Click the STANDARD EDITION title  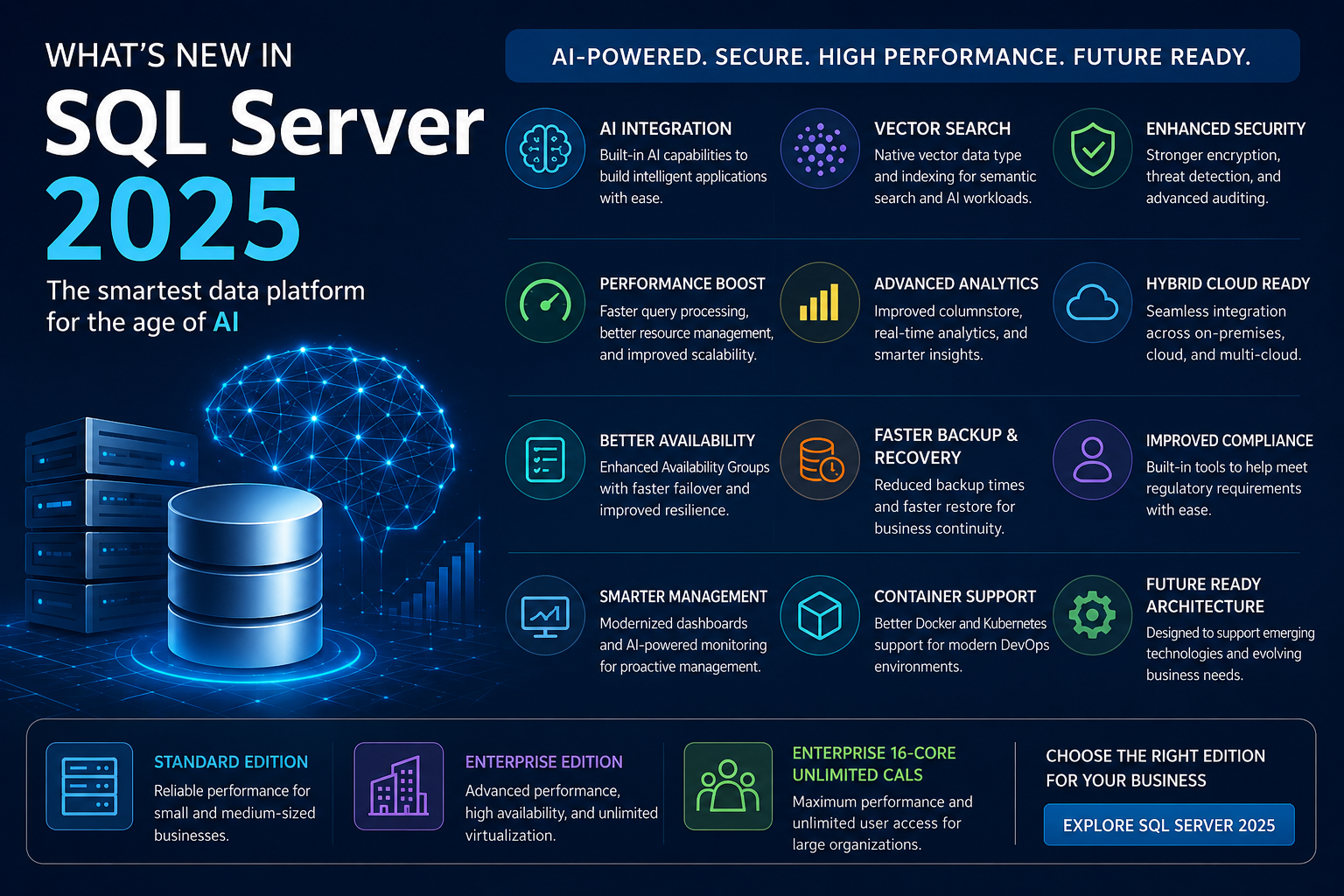(231, 762)
